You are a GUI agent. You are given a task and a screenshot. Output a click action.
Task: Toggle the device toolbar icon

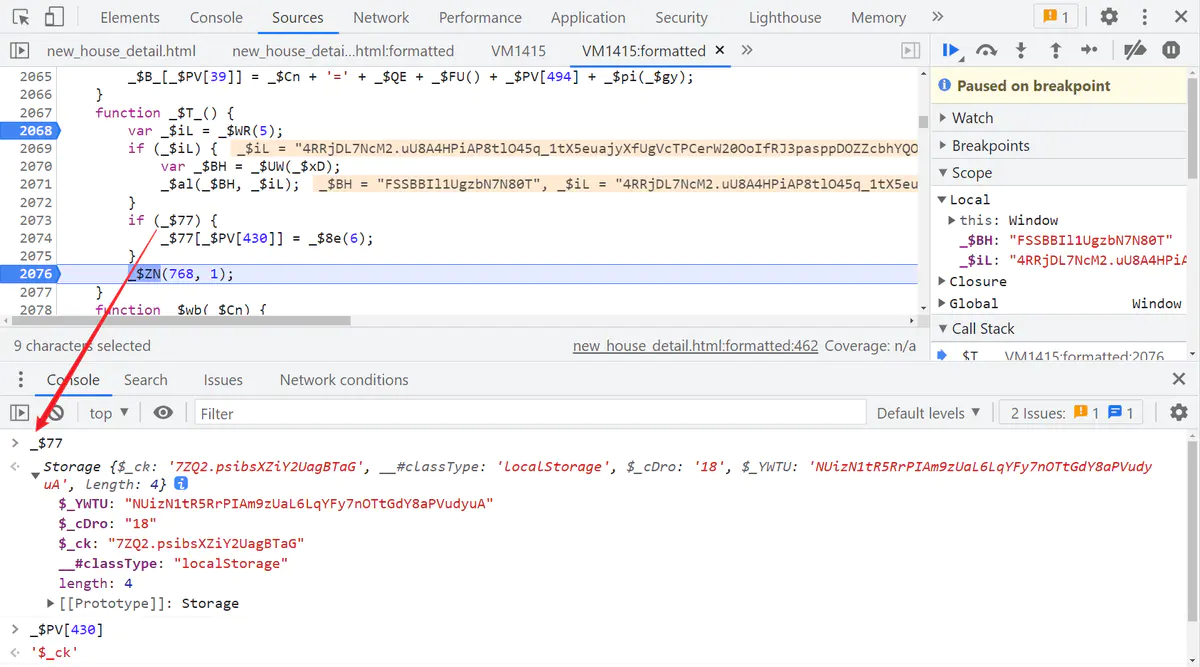coord(54,17)
